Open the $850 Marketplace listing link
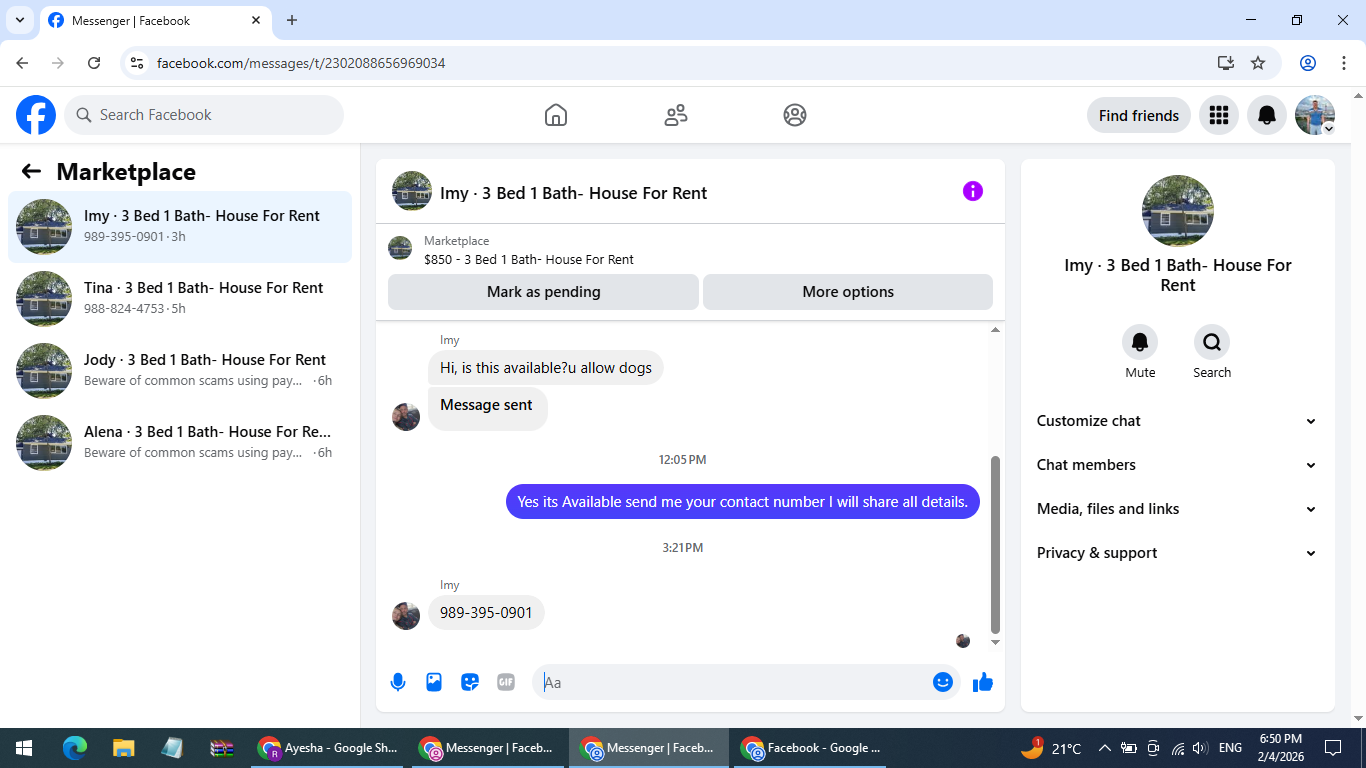This screenshot has height=768, width=1366. (x=529, y=259)
